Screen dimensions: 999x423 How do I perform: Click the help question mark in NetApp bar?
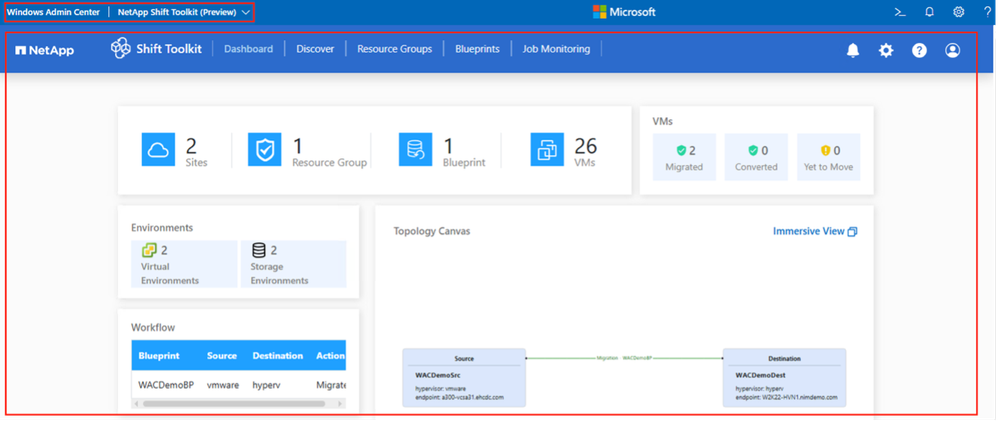point(919,50)
